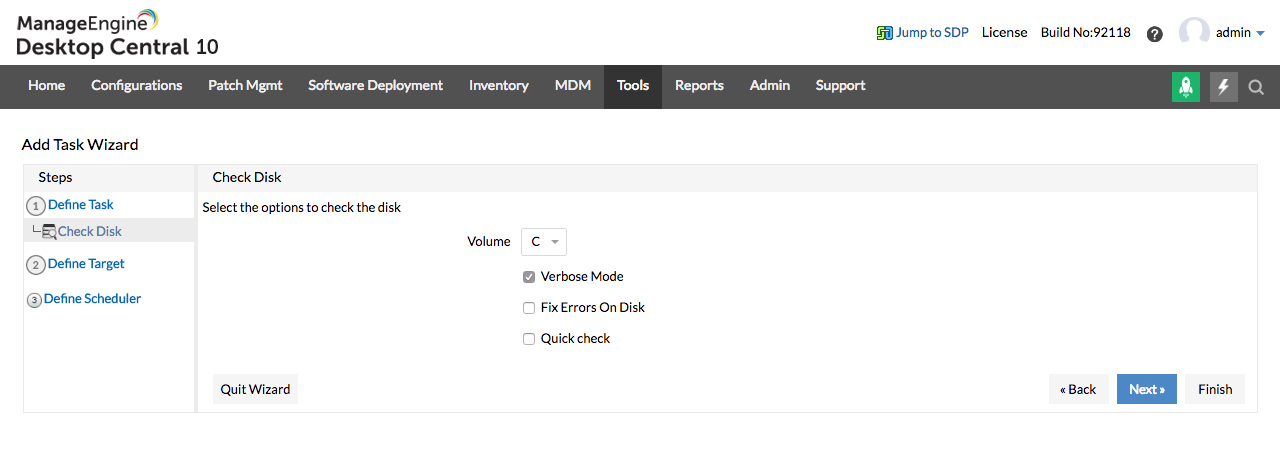This screenshot has height=458, width=1280.
Task: Tick the Quick check checkbox
Action: tap(529, 339)
